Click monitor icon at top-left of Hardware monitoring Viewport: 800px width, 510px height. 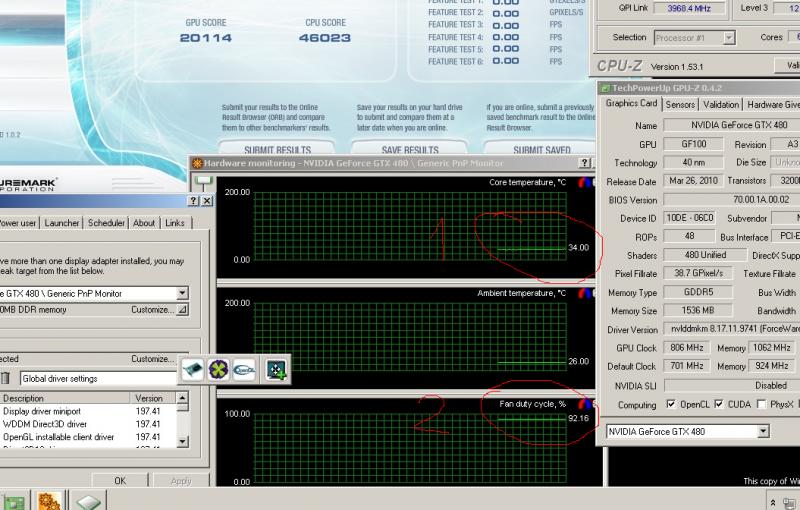[x=203, y=181]
